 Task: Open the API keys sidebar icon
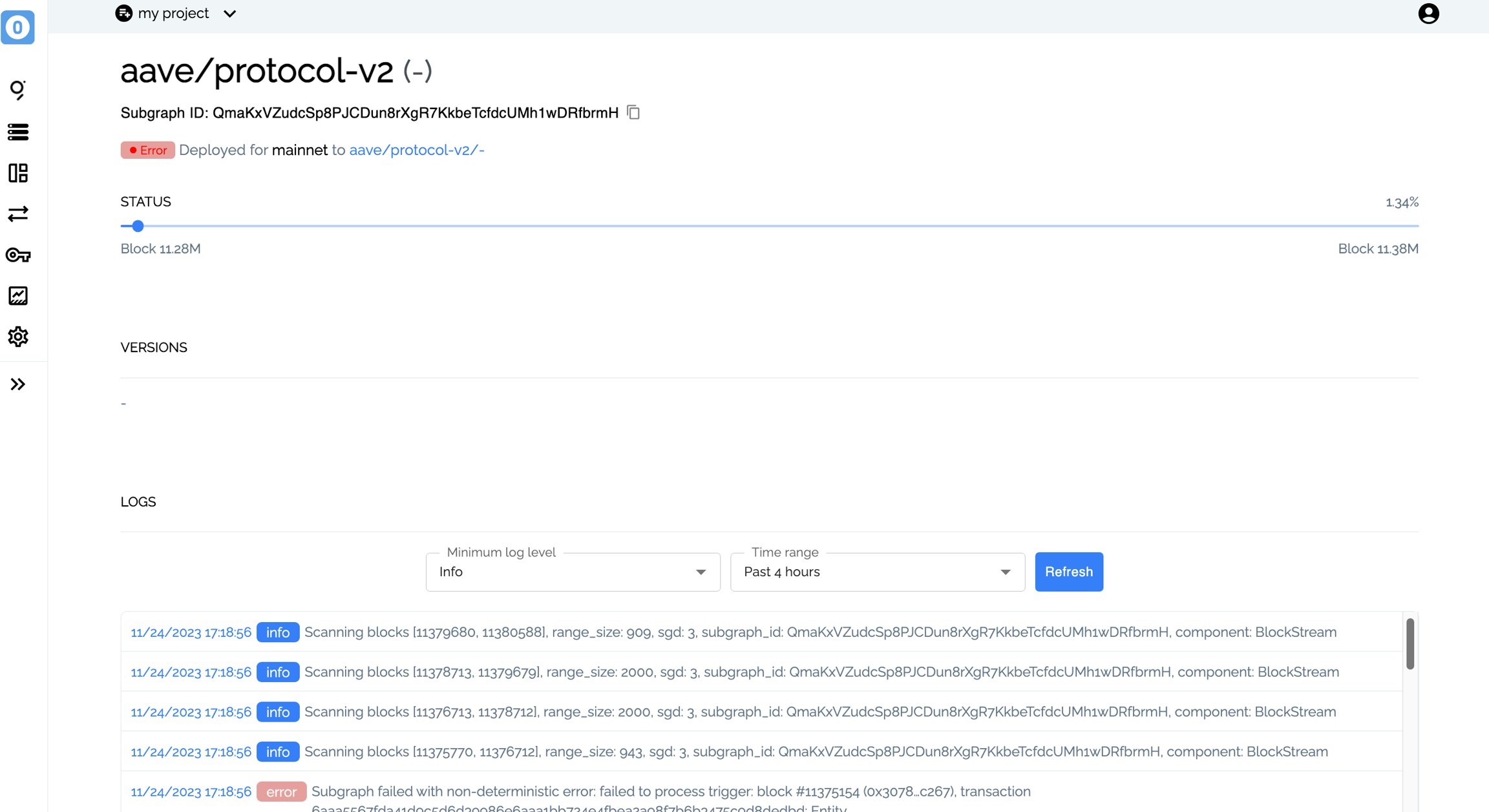pyautogui.click(x=17, y=255)
